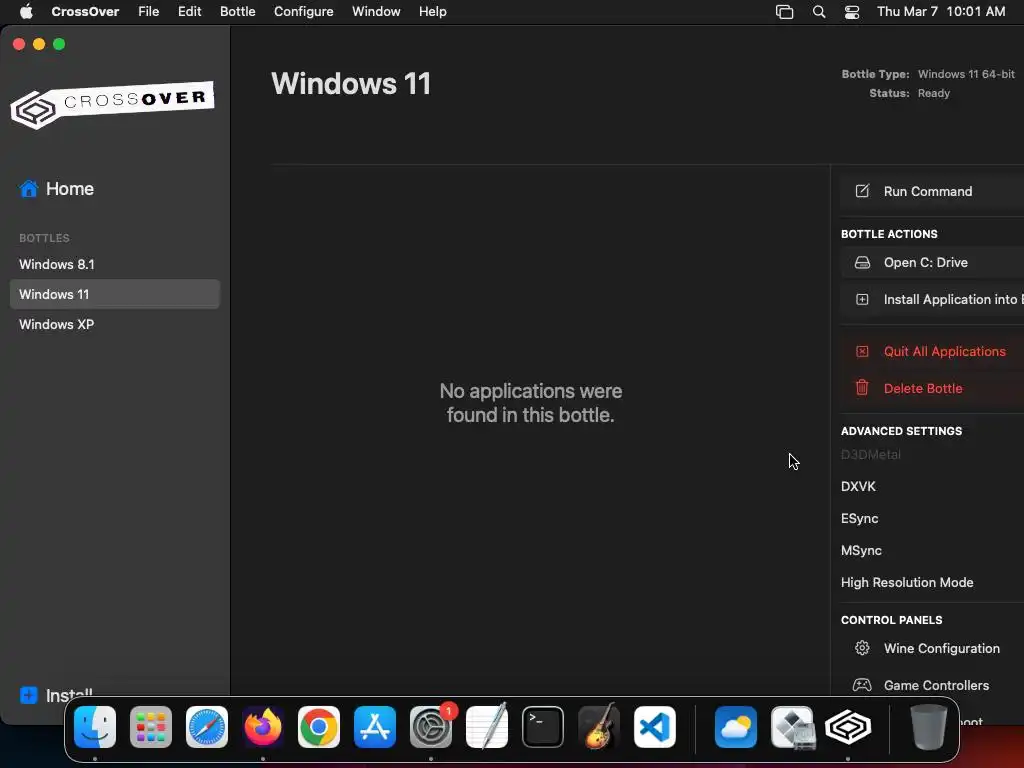Screen dimensions: 1024x768
Task: Open the Configure menu
Action: tap(304, 11)
